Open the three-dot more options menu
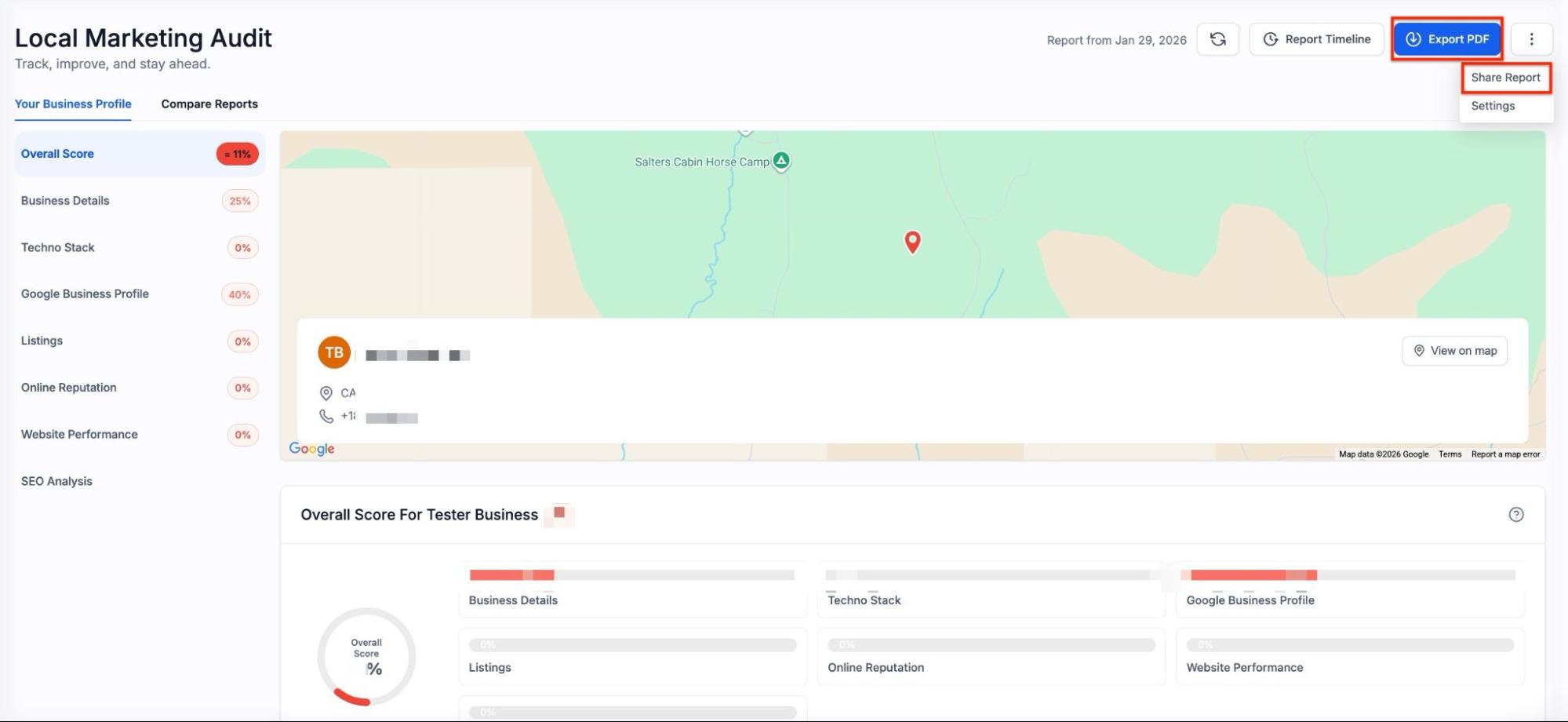Viewport: 1568px width, 722px height. pyautogui.click(x=1530, y=39)
